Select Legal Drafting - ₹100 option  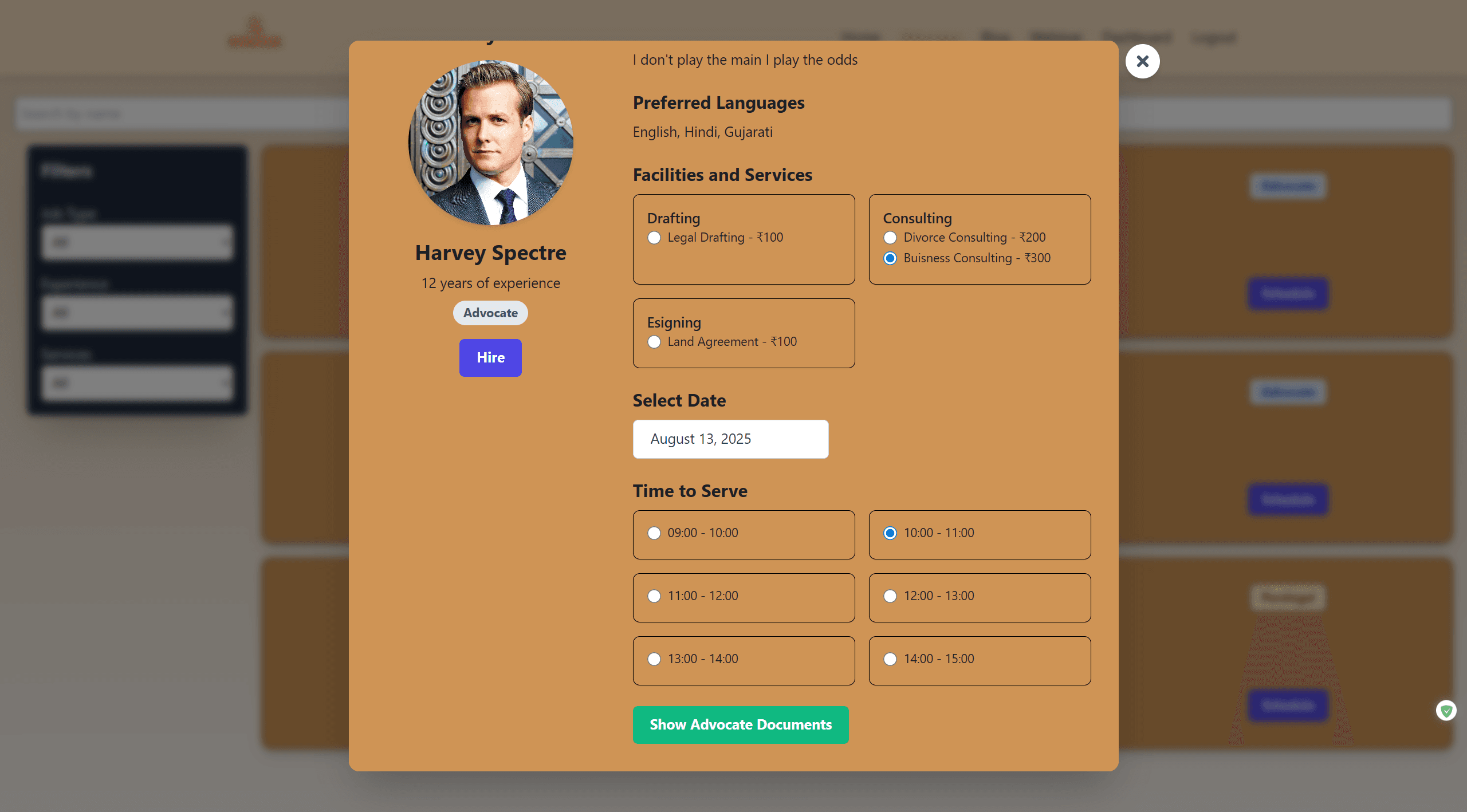click(654, 237)
